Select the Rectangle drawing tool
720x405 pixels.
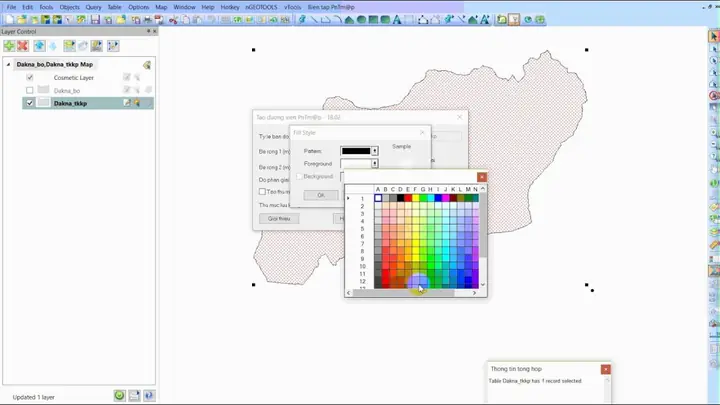point(373,20)
